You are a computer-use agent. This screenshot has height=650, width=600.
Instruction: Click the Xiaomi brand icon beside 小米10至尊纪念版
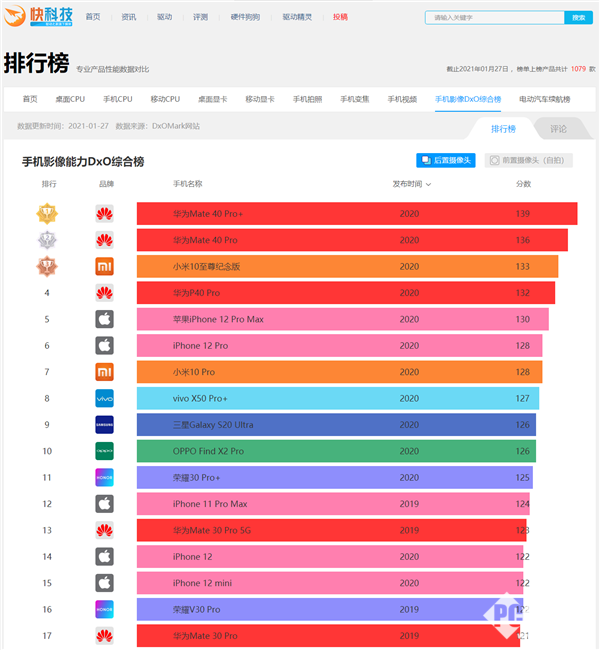[x=104, y=267]
